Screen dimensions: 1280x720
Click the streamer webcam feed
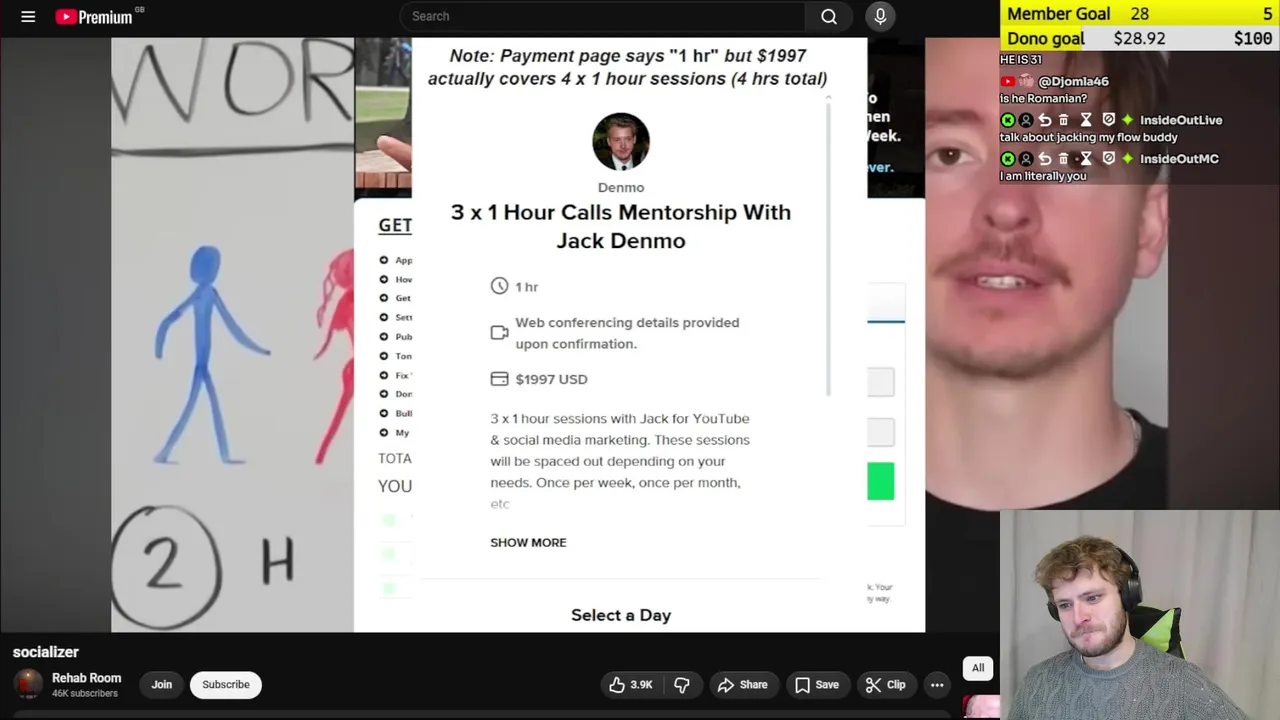click(x=1140, y=615)
